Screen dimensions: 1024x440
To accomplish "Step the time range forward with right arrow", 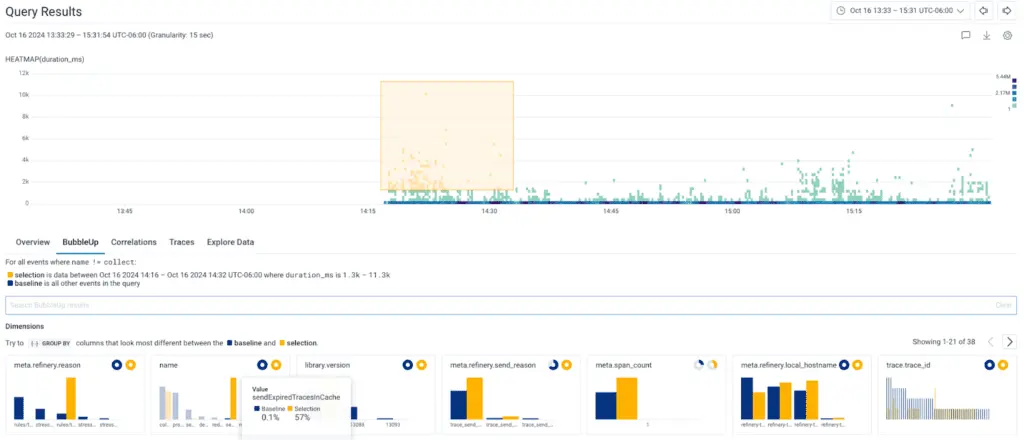I will coord(1007,11).
